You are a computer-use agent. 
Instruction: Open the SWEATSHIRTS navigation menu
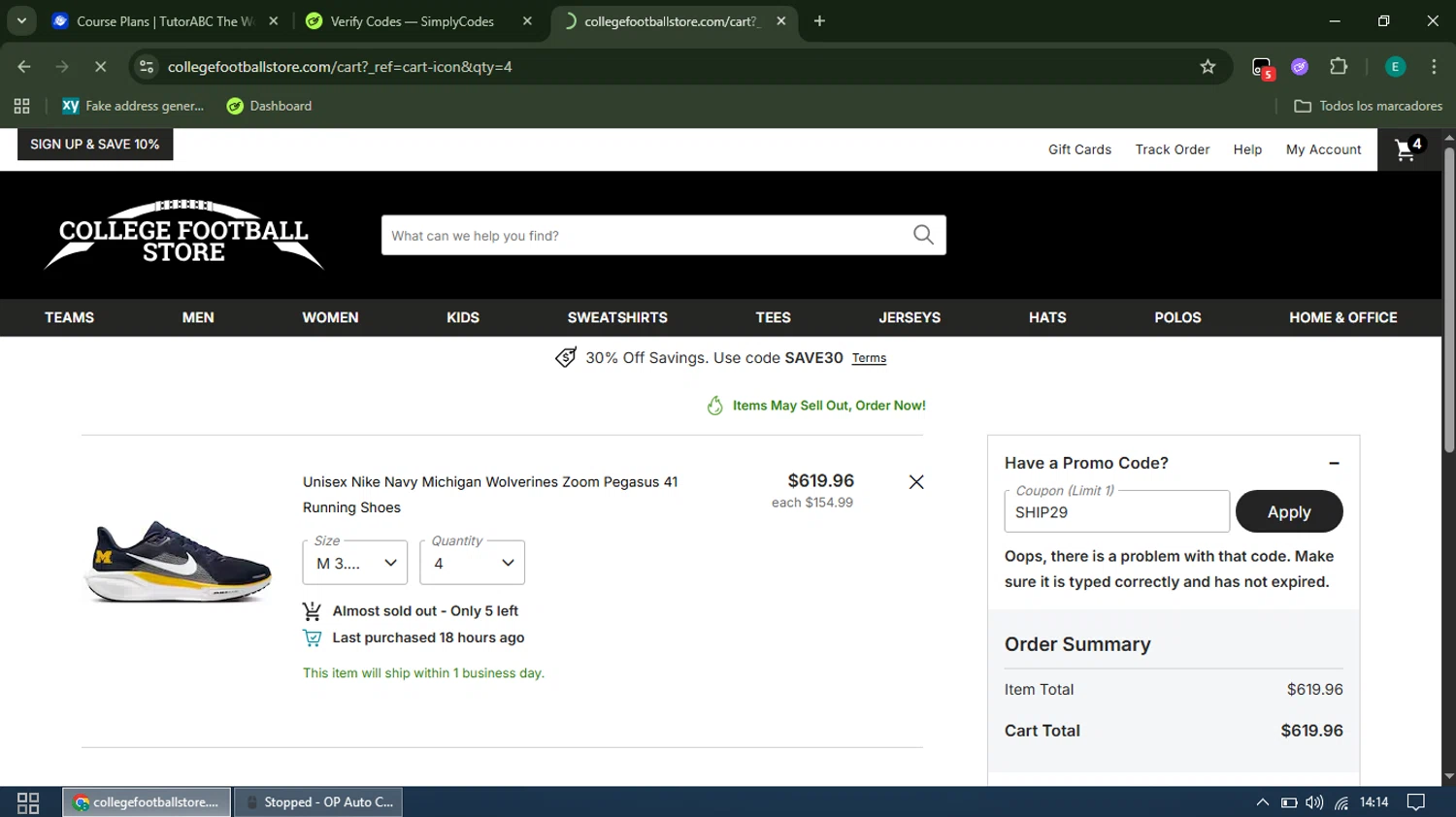(617, 317)
